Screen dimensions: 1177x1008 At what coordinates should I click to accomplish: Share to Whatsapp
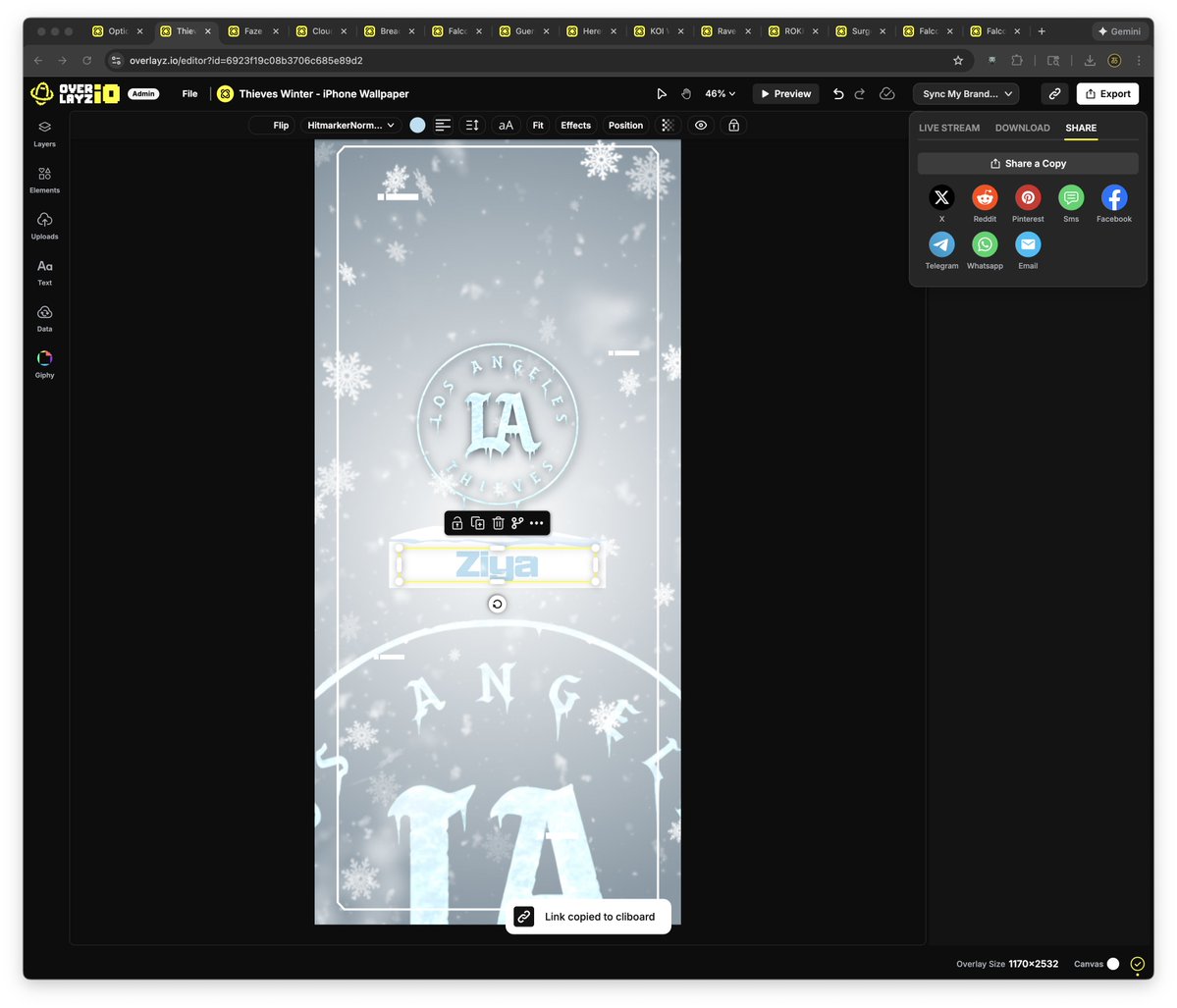point(985,244)
